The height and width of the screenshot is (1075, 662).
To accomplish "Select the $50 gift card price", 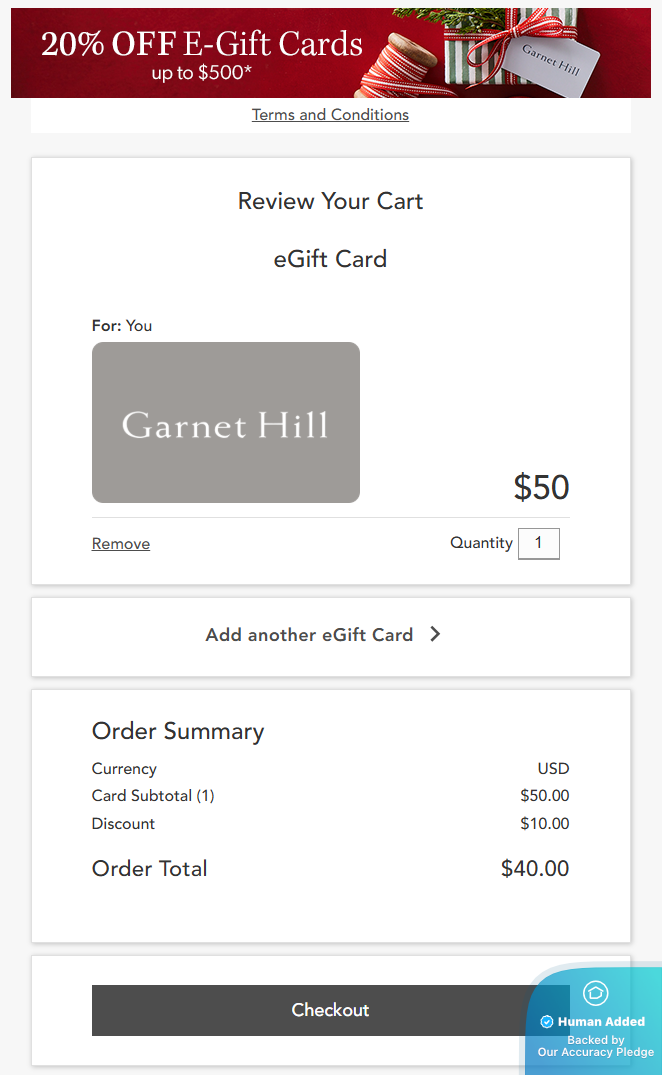I will click(541, 487).
